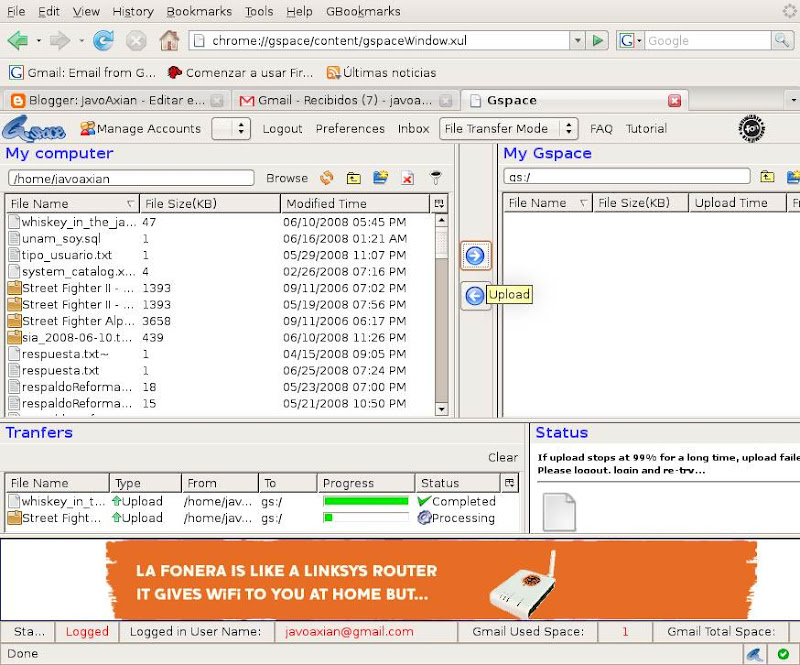Click the Manage Accounts button
800x665 pixels.
pyautogui.click(x=141, y=129)
